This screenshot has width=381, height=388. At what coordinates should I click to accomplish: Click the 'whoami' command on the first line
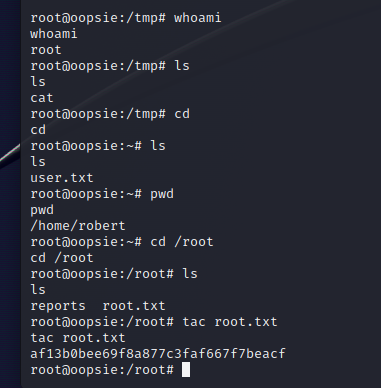tap(197, 18)
